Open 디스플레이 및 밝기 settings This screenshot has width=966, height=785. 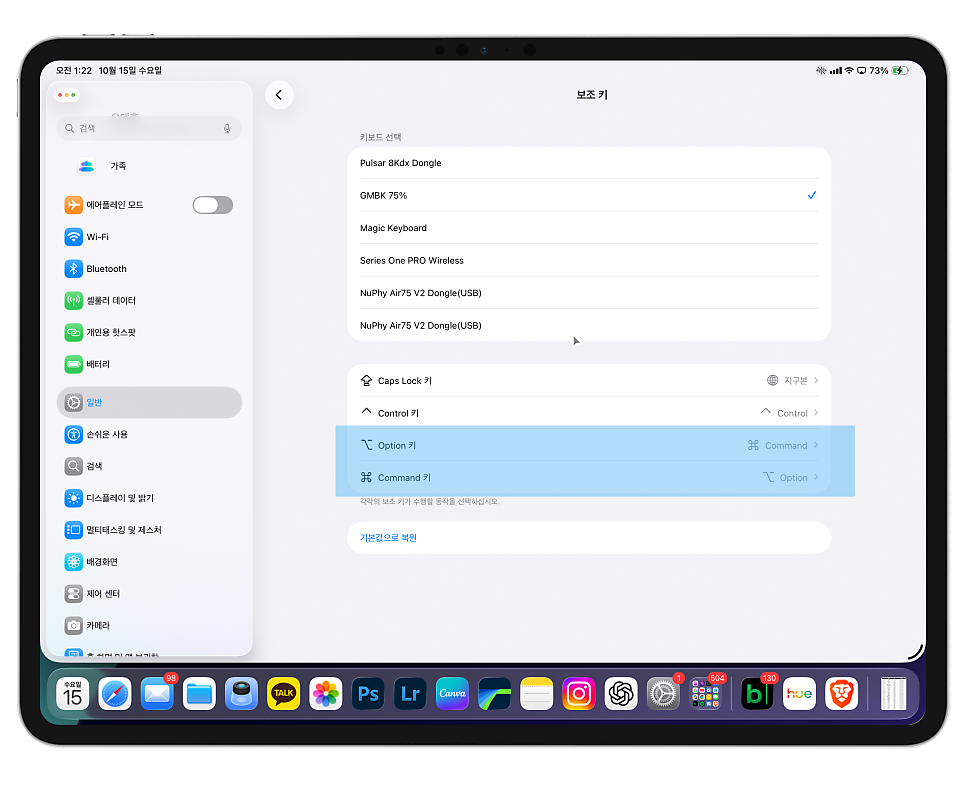point(149,498)
